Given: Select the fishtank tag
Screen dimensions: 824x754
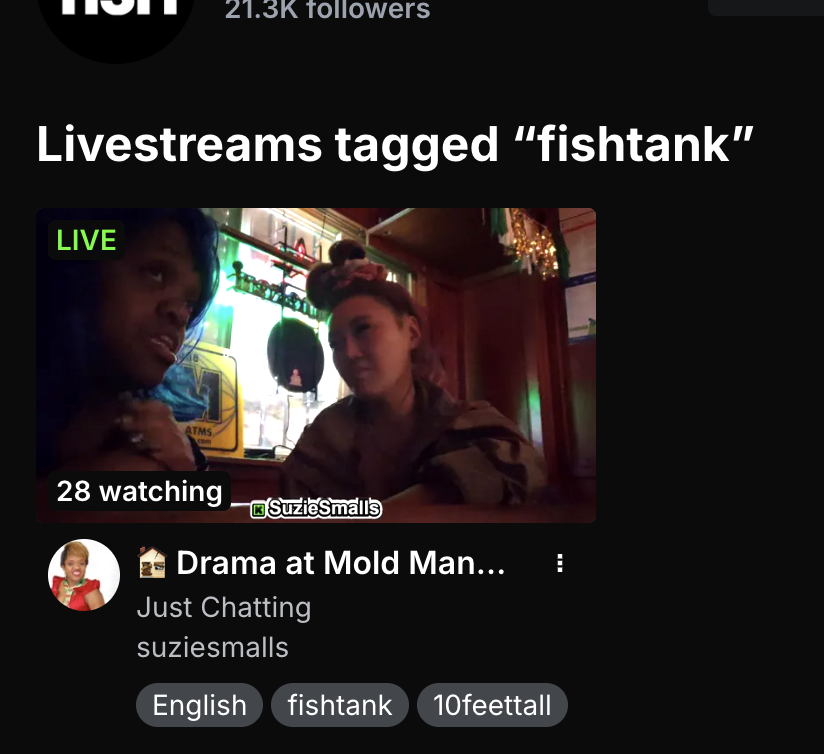Looking at the screenshot, I should [339, 705].
